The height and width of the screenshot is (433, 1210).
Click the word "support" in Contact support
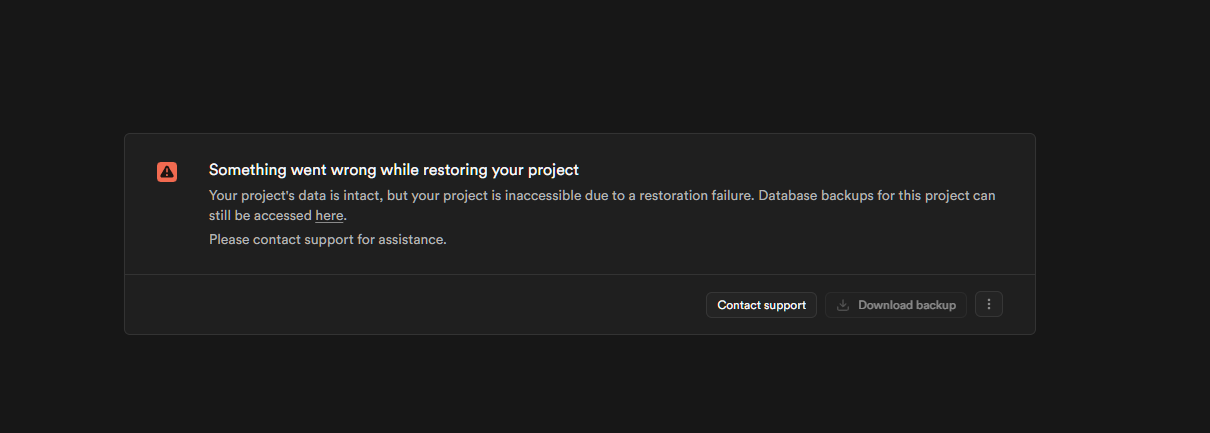coord(785,305)
